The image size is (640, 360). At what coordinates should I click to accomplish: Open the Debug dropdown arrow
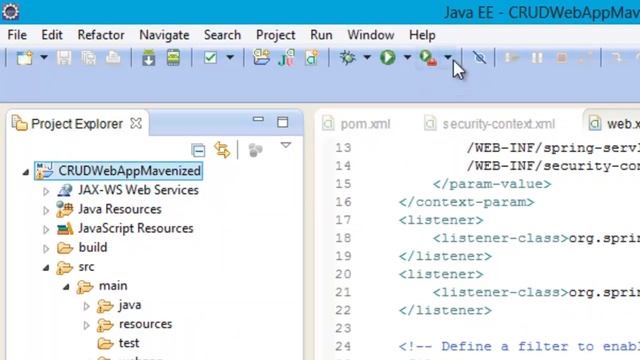click(x=367, y=58)
